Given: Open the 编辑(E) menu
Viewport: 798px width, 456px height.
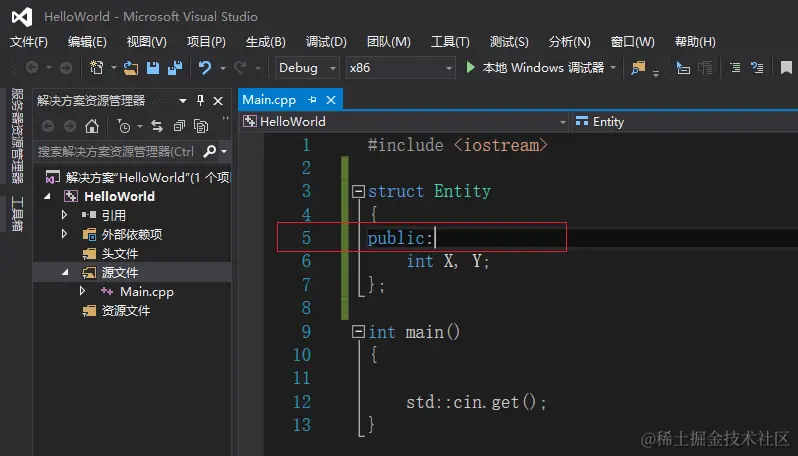Looking at the screenshot, I should 87,42.
